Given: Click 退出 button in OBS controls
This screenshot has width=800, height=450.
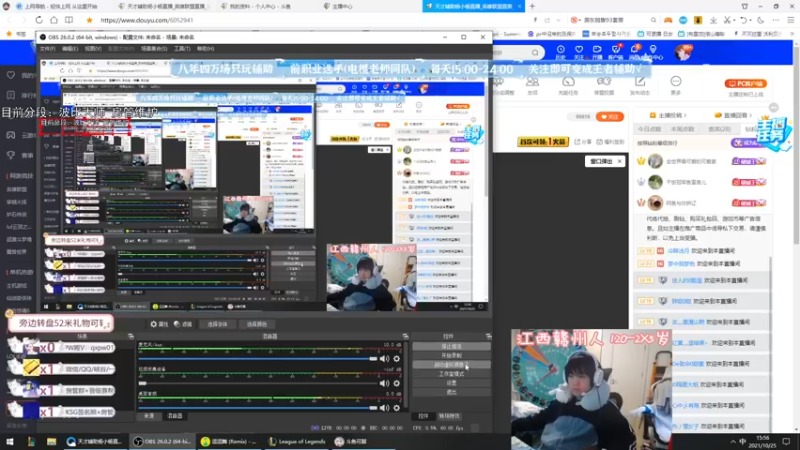Looking at the screenshot, I should coord(451,392).
